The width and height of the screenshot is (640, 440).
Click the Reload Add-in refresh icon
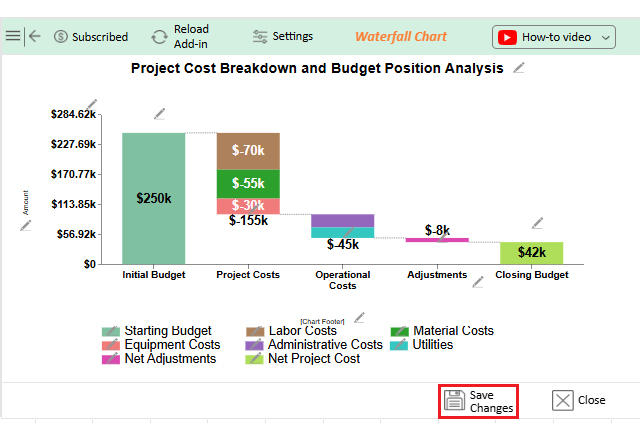coord(159,37)
